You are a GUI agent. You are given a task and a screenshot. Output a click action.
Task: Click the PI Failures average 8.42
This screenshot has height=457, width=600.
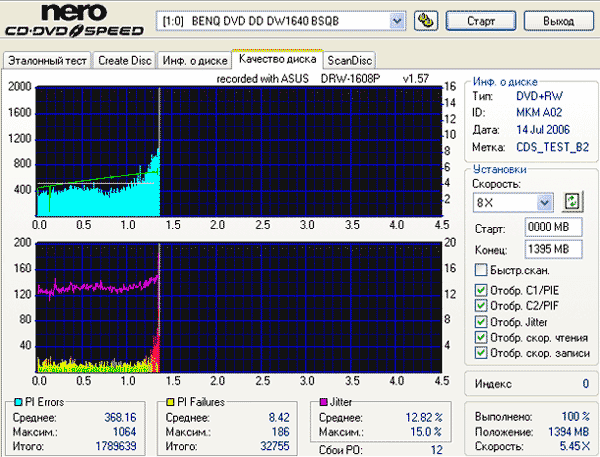[x=279, y=417]
